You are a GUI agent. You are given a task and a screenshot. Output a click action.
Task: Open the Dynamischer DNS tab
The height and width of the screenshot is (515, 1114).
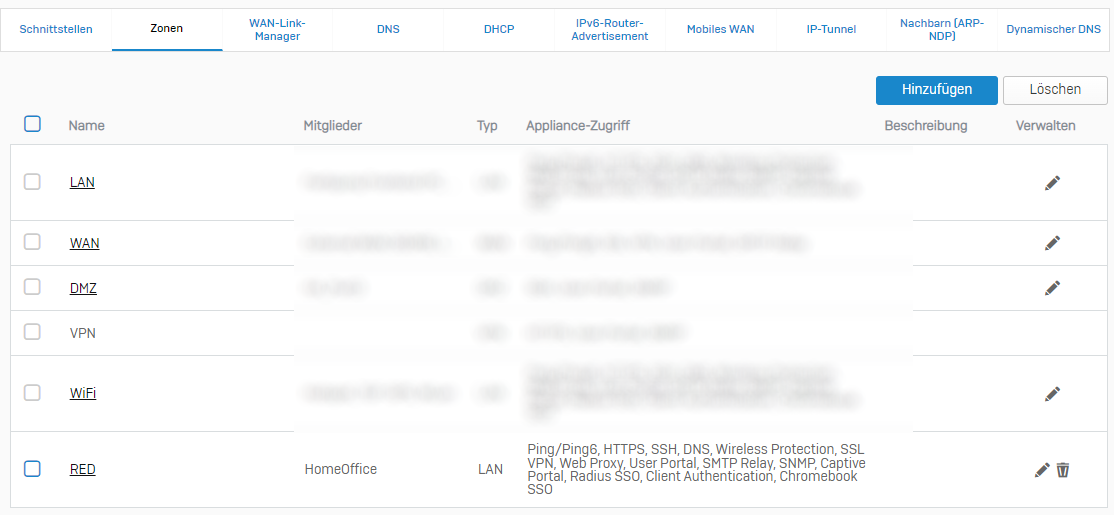(x=1053, y=30)
